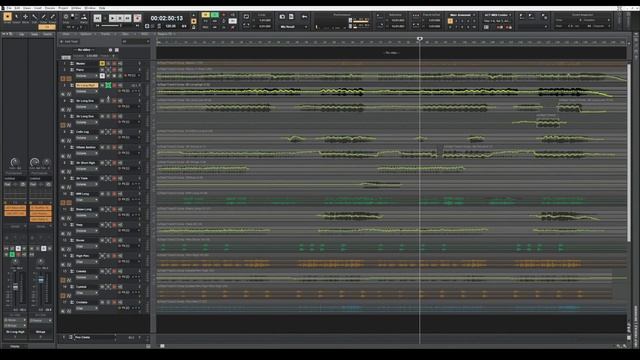Mute the Cello Leg track
The height and width of the screenshot is (360, 640).
(x=102, y=132)
